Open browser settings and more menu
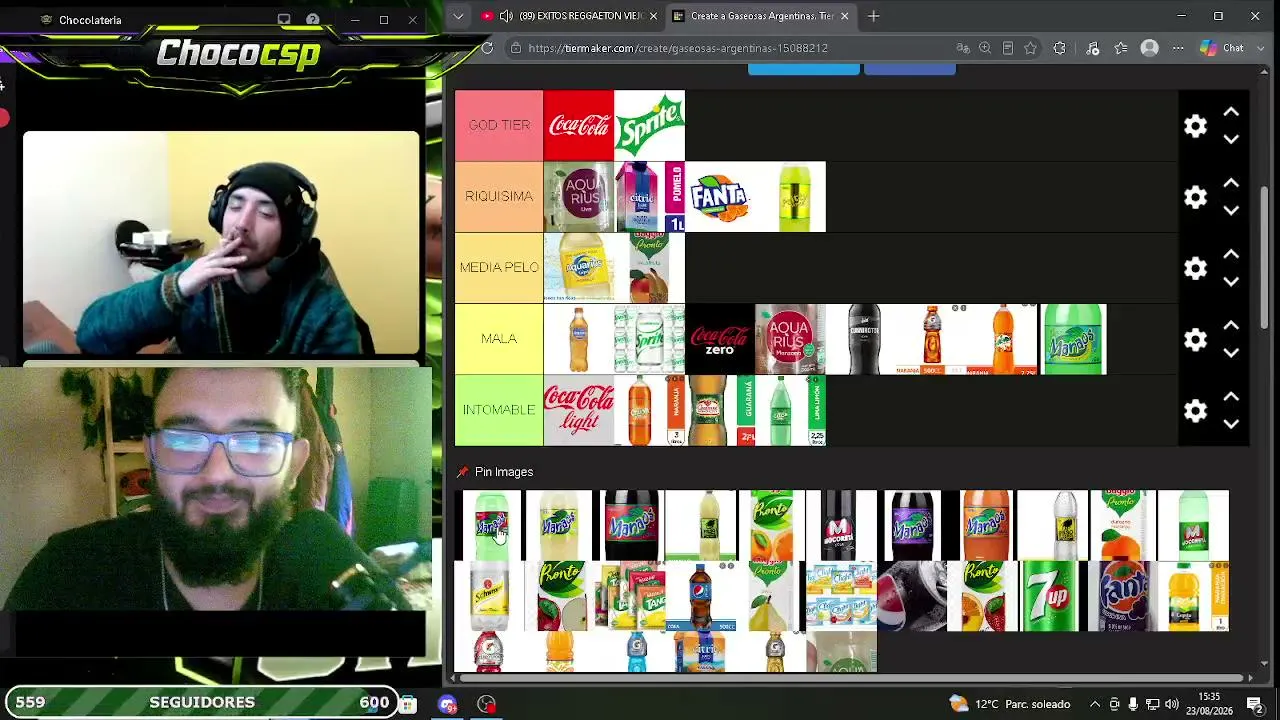 coord(1178,48)
